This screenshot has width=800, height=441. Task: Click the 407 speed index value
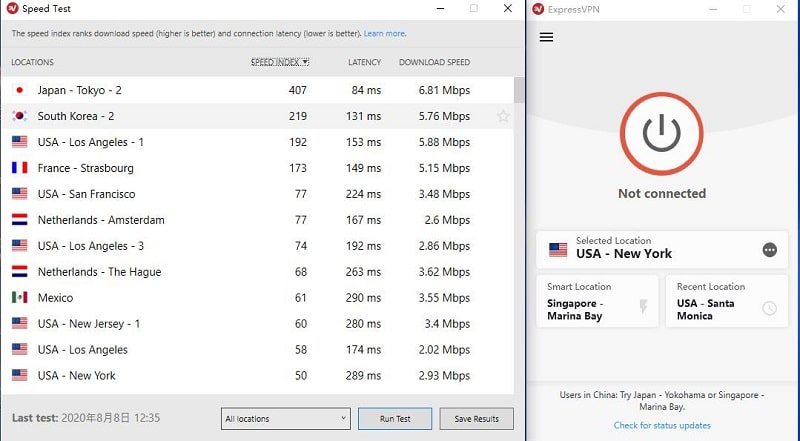click(297, 90)
